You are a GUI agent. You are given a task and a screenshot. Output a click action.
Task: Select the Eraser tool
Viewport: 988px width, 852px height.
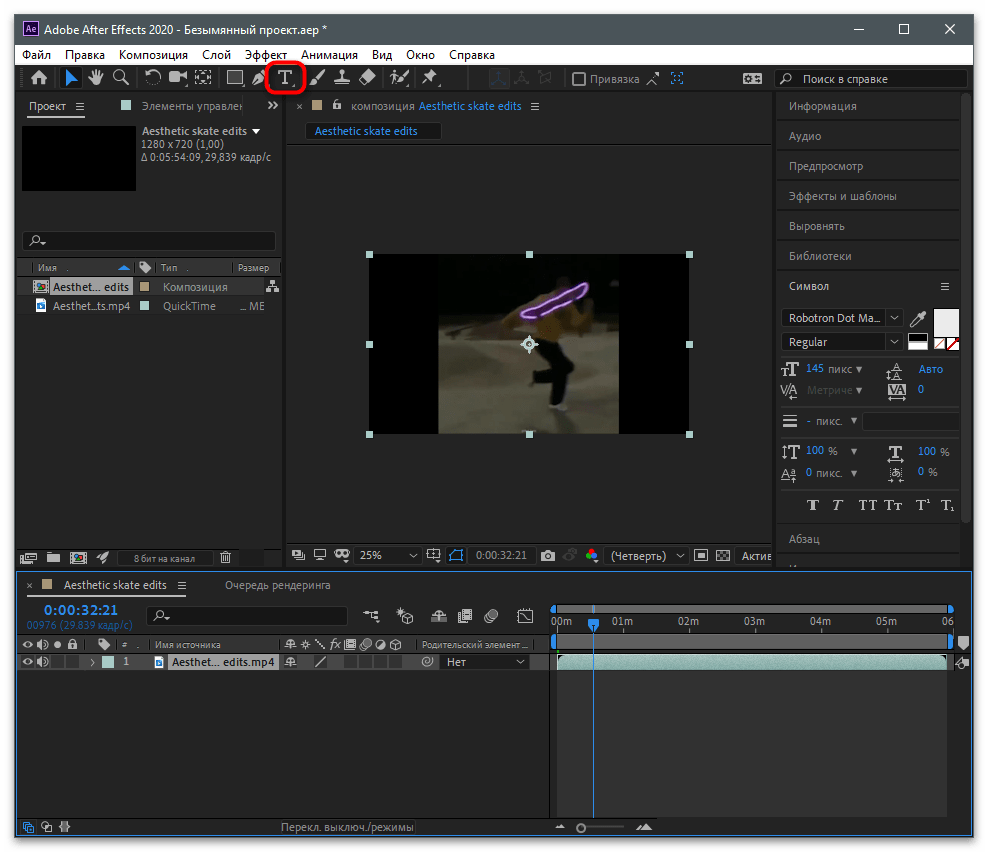(367, 77)
